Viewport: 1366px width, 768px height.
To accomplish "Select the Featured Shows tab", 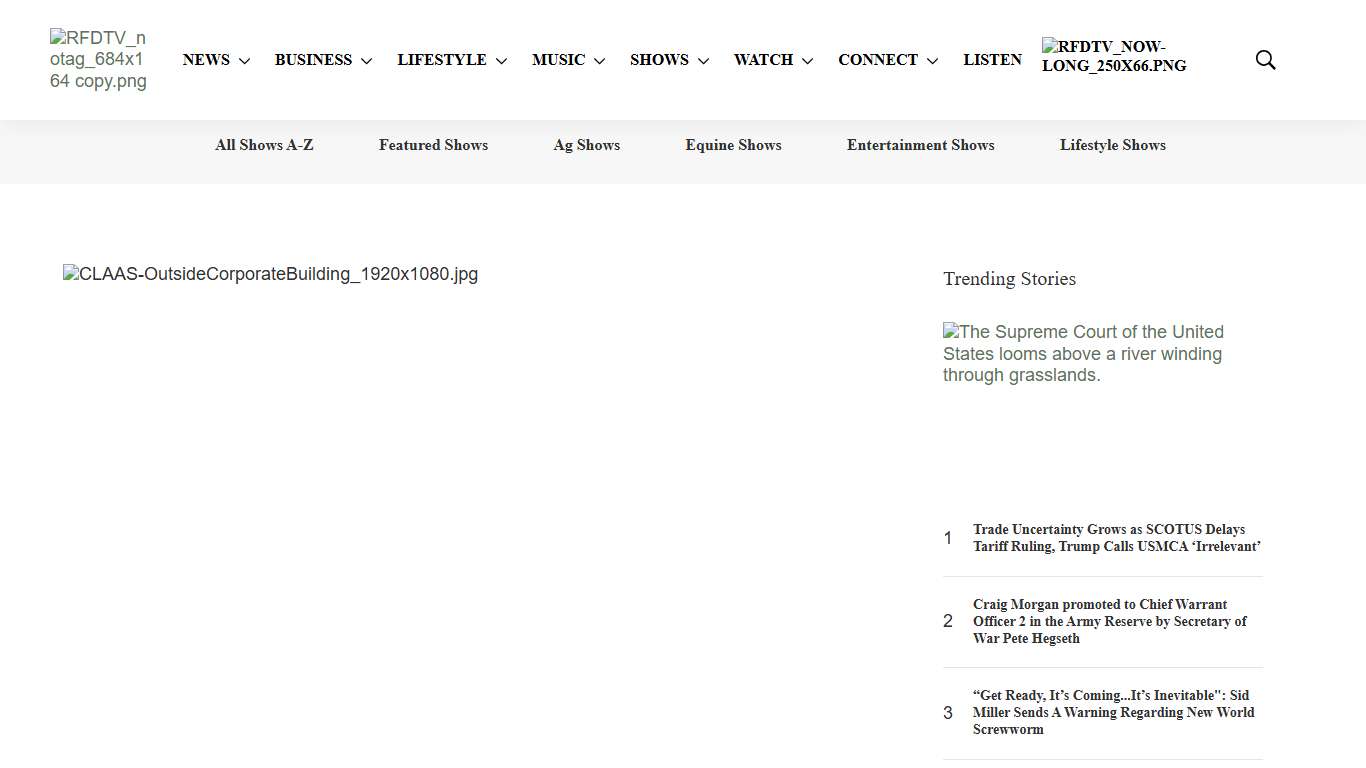I will point(433,145).
